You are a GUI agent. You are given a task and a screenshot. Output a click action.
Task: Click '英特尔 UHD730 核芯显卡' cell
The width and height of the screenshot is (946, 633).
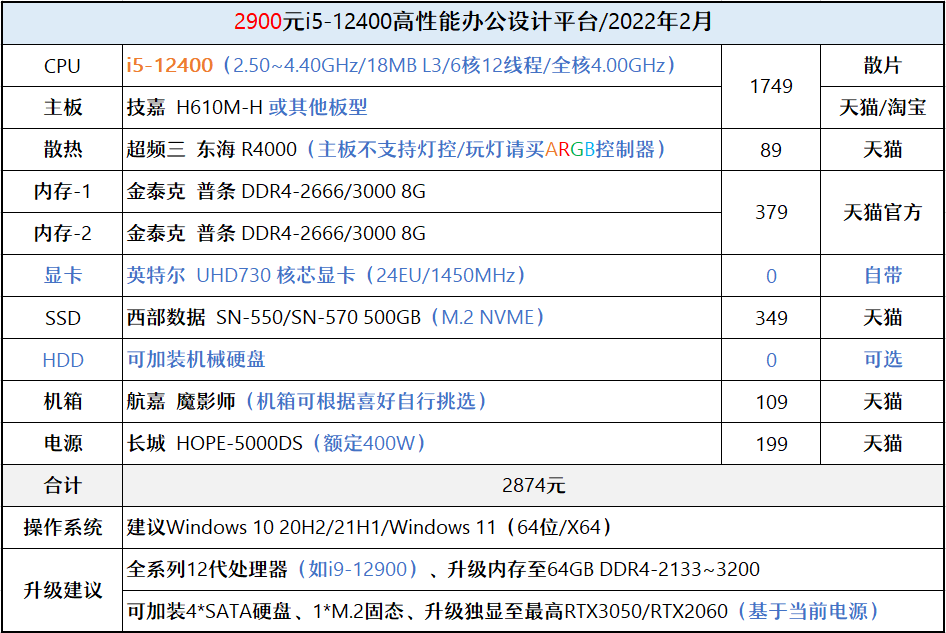click(x=422, y=275)
